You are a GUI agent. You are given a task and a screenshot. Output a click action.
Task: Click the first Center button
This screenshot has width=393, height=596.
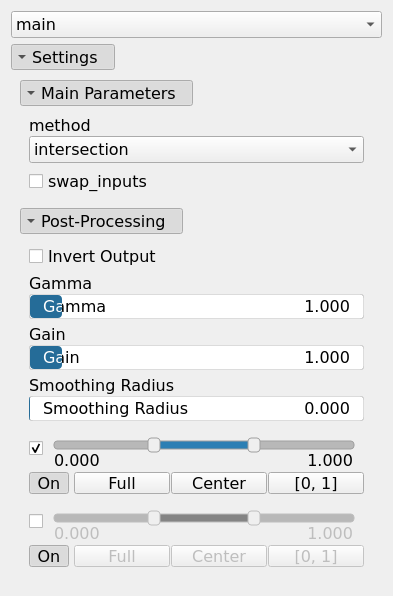pyautogui.click(x=219, y=483)
